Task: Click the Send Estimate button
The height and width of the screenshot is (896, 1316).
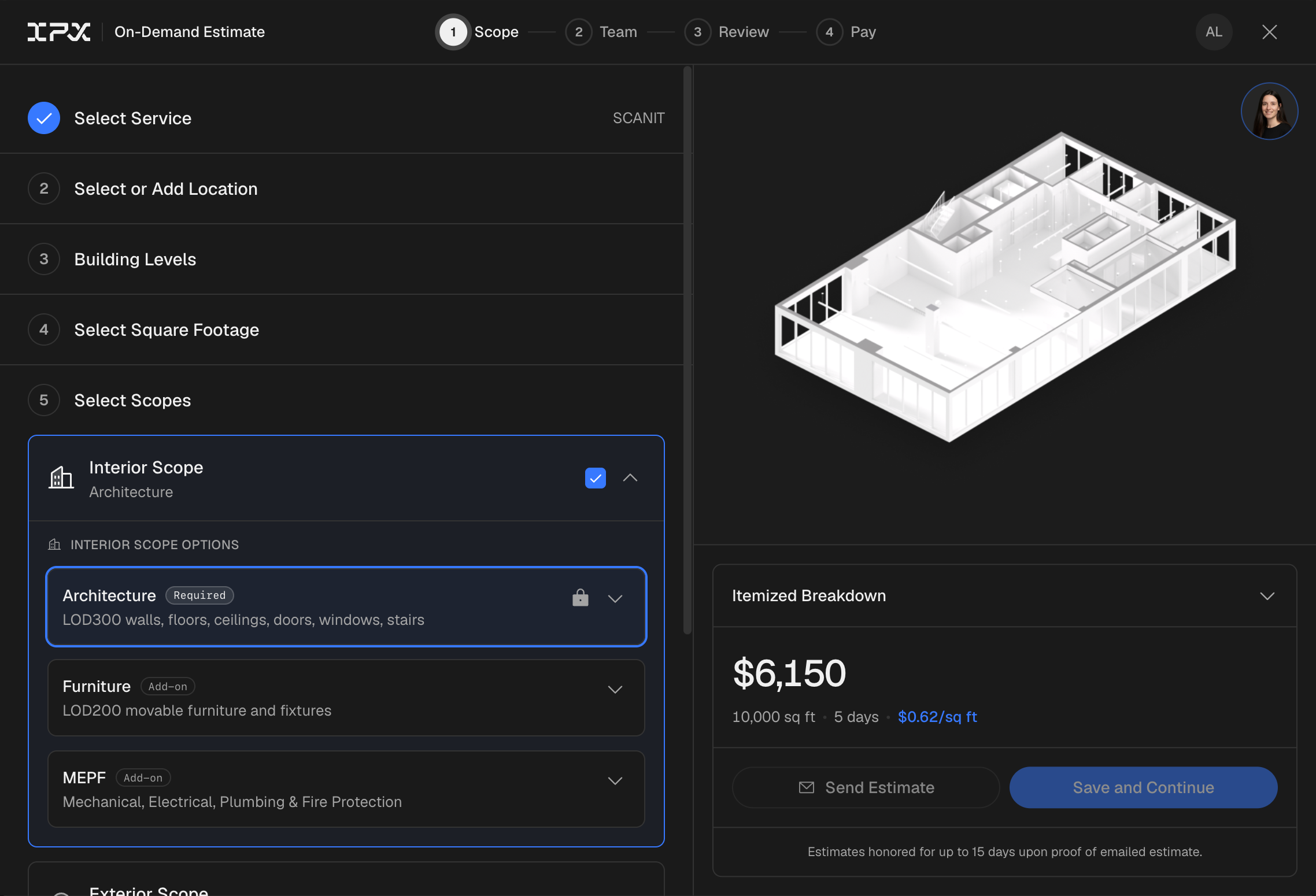Action: click(x=866, y=787)
